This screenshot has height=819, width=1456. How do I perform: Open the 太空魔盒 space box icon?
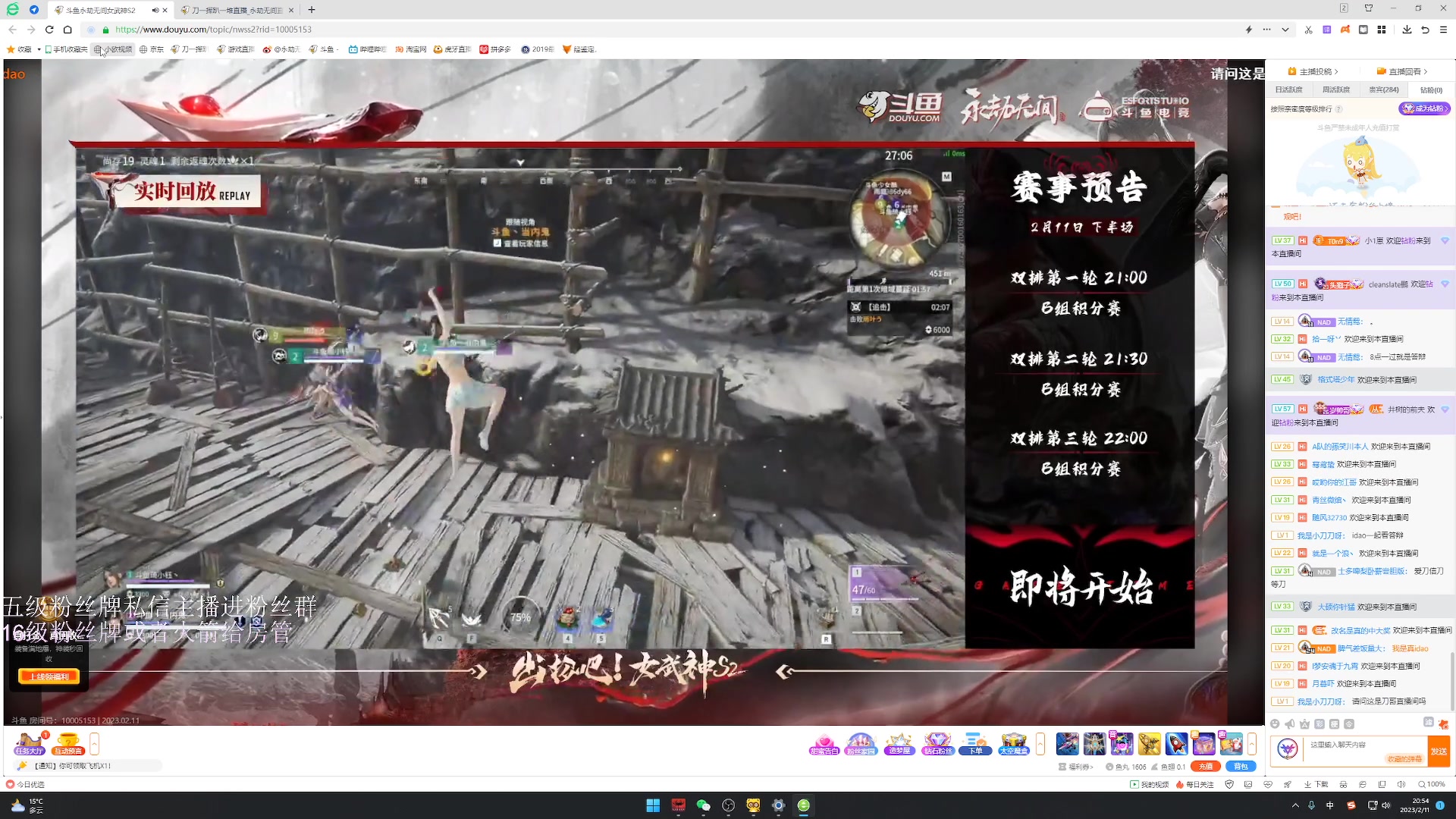tap(1014, 745)
